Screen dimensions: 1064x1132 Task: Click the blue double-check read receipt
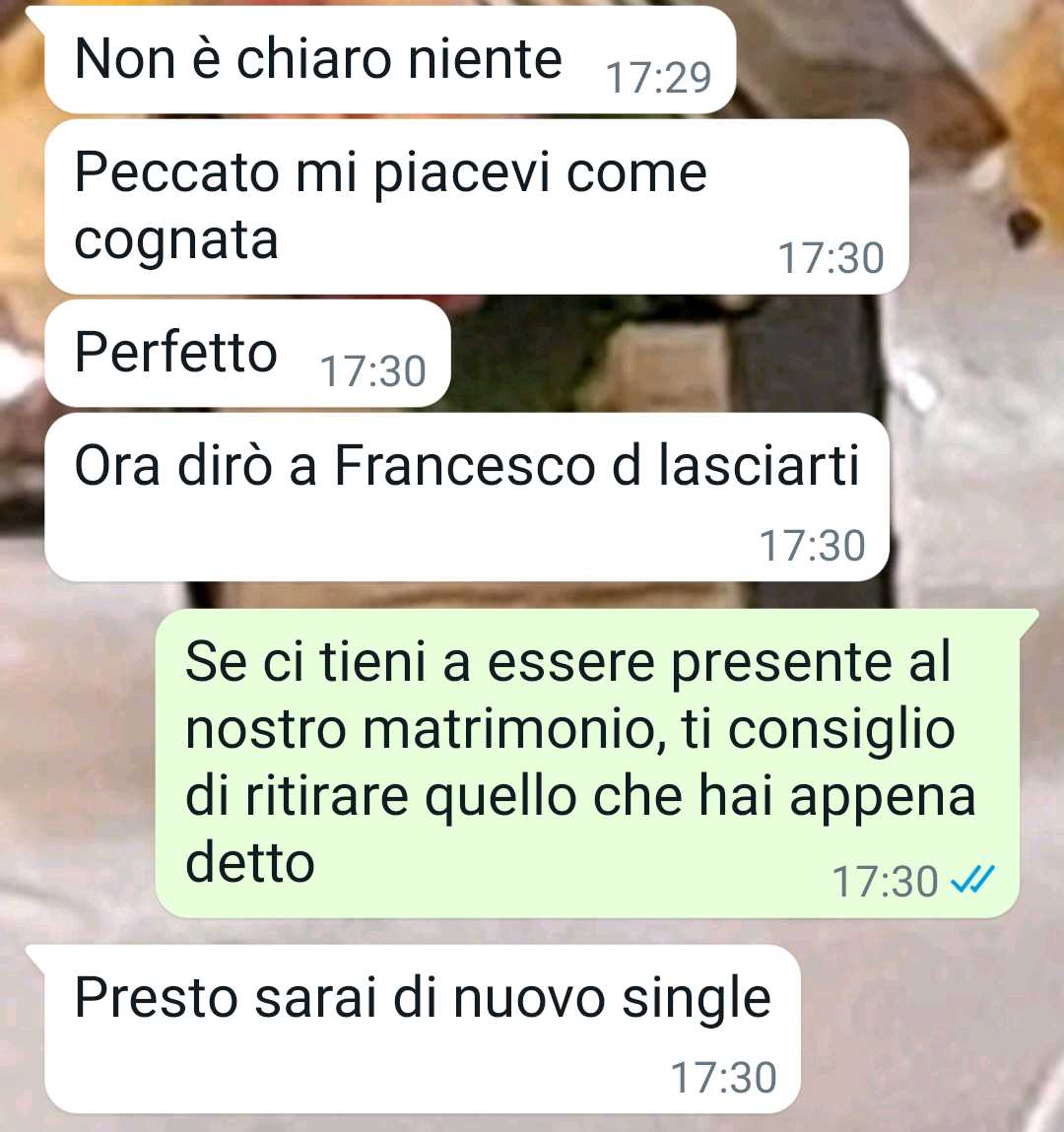point(972,880)
